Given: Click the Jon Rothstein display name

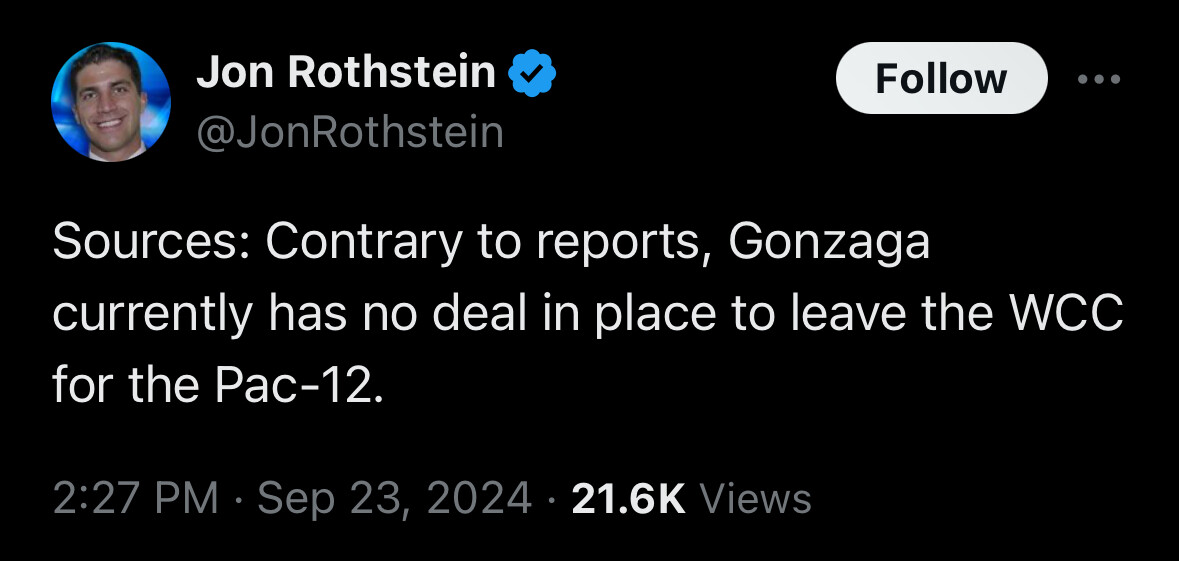Looking at the screenshot, I should tap(347, 74).
